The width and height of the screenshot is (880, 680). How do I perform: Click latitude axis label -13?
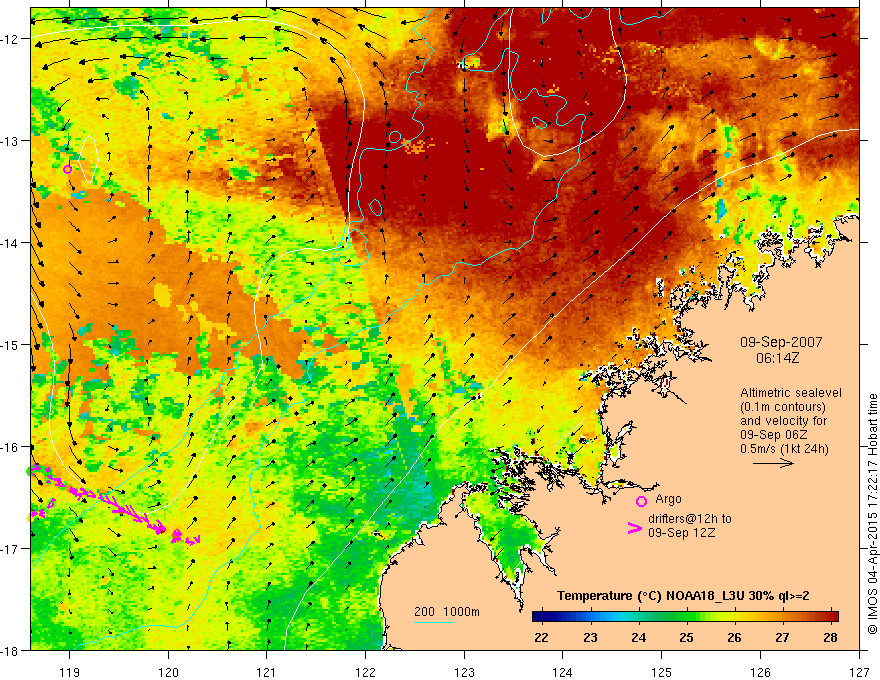coord(11,141)
